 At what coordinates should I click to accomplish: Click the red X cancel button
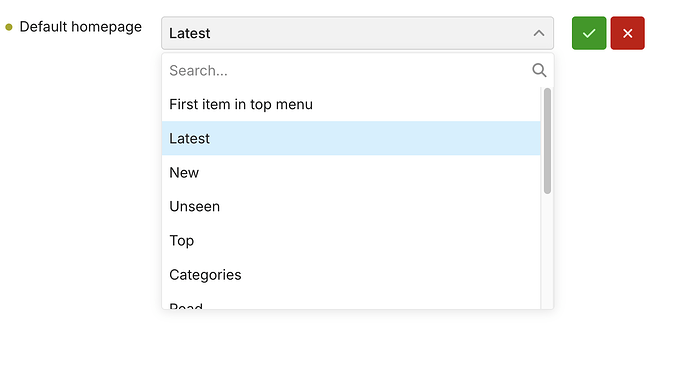tap(628, 33)
